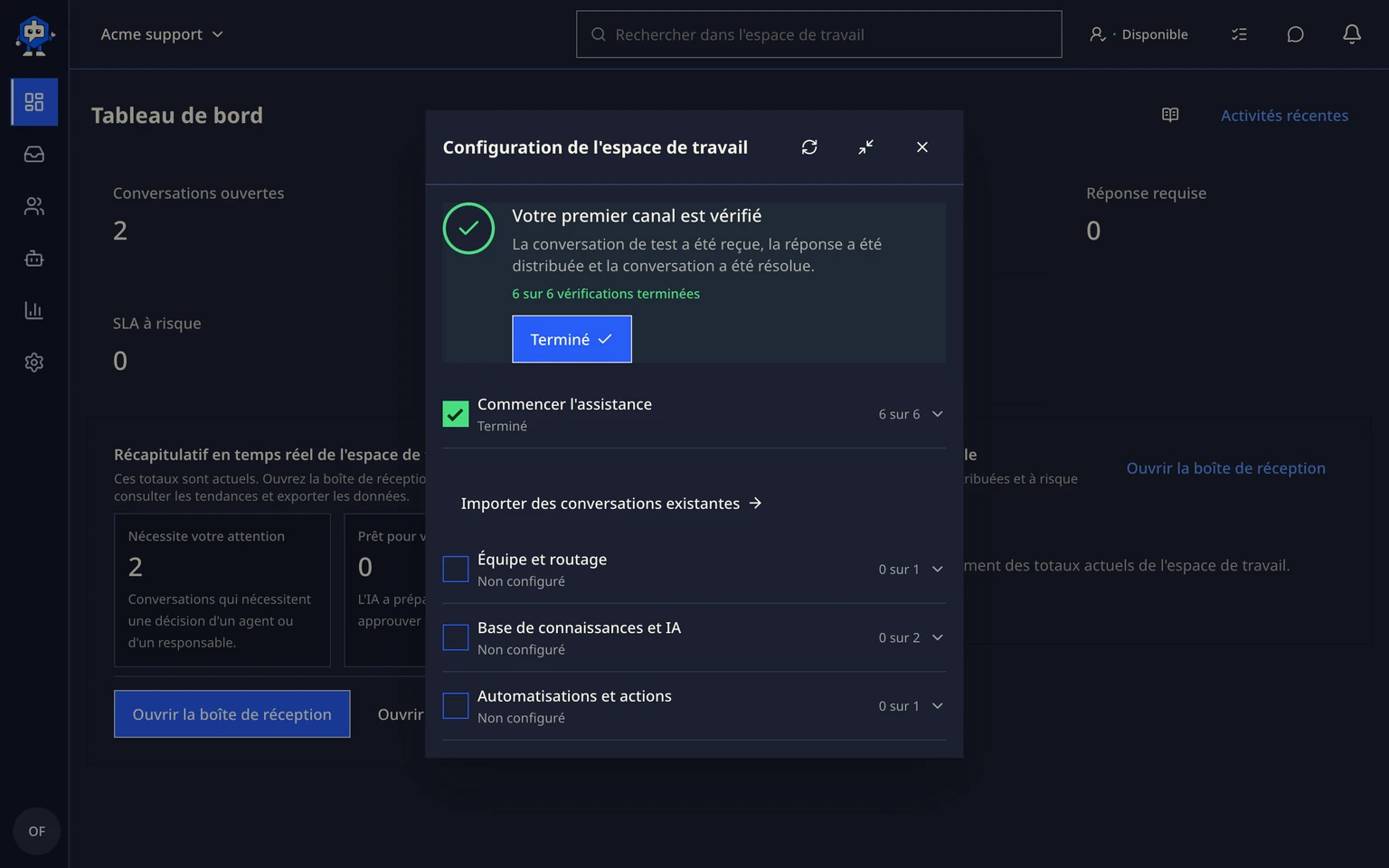
Task: Click the OF user avatar
Action: (36, 831)
